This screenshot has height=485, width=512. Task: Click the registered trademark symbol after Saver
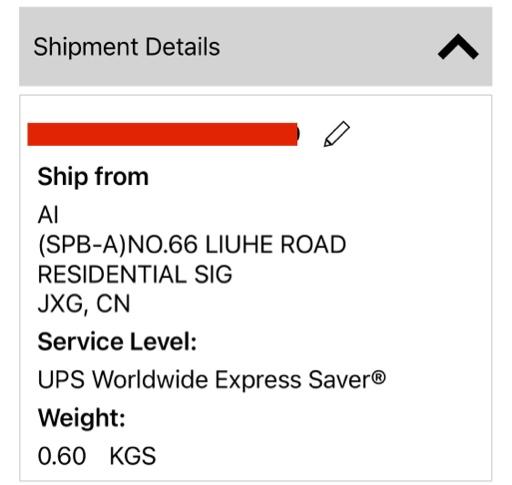379,377
